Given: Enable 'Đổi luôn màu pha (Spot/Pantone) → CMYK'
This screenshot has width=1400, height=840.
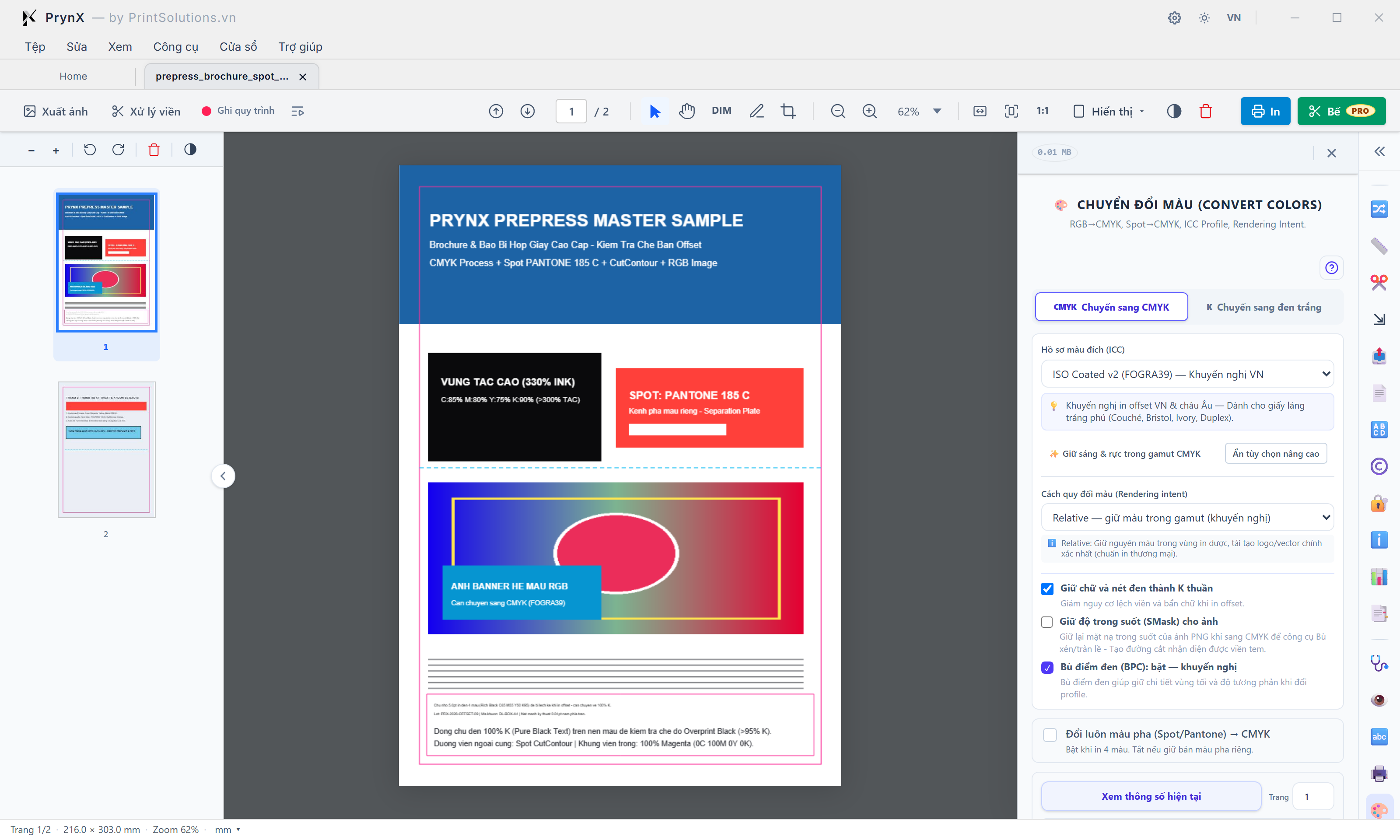Looking at the screenshot, I should [x=1050, y=735].
